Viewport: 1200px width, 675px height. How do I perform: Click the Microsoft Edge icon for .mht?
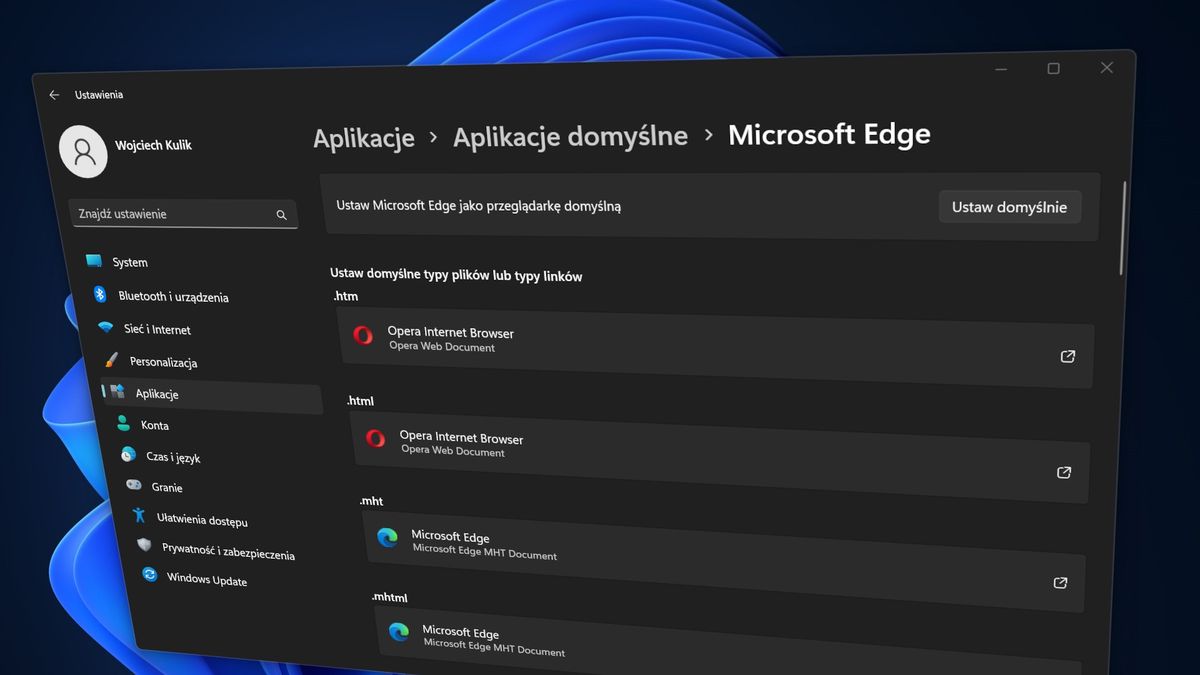[x=388, y=539]
